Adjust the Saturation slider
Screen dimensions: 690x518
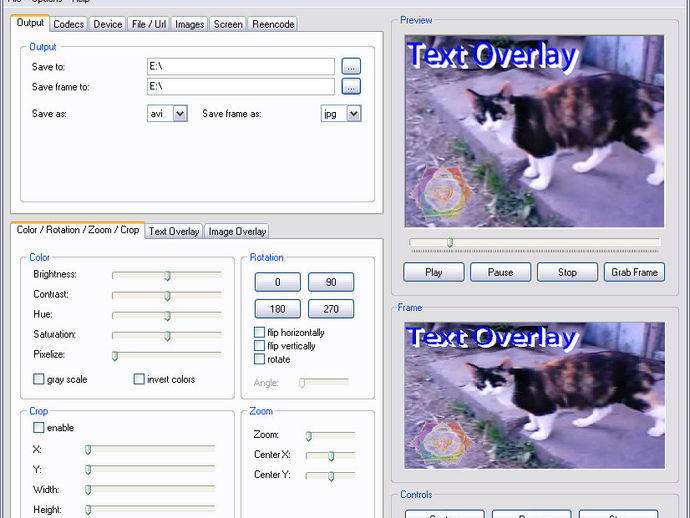(167, 335)
